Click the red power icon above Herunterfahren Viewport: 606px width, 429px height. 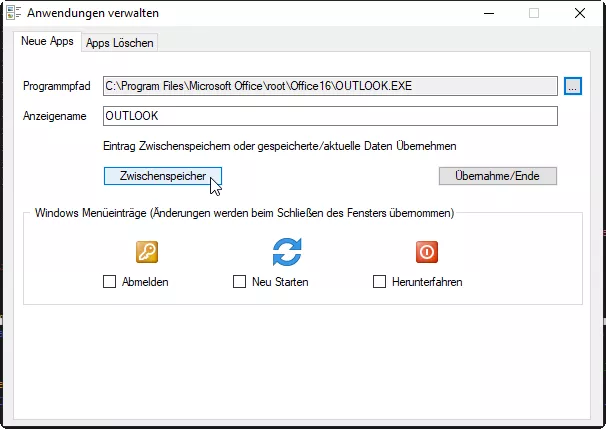click(x=427, y=251)
